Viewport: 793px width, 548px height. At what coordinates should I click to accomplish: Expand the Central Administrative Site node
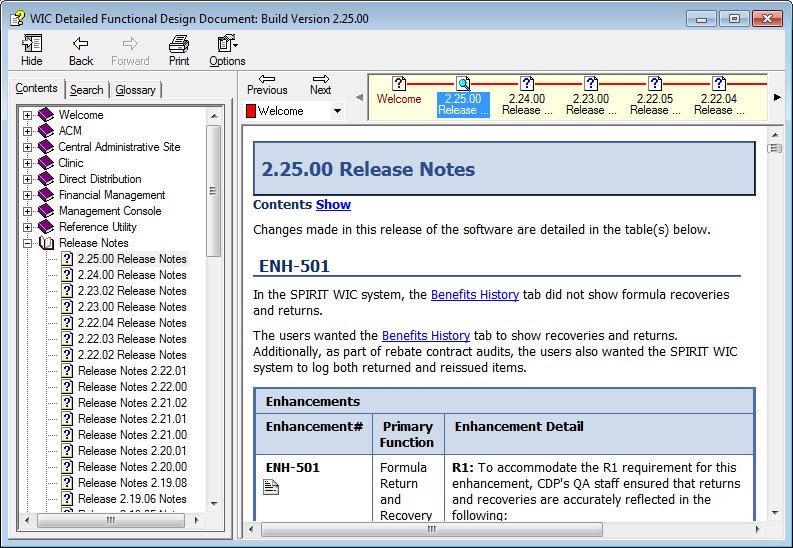pyautogui.click(x=27, y=148)
